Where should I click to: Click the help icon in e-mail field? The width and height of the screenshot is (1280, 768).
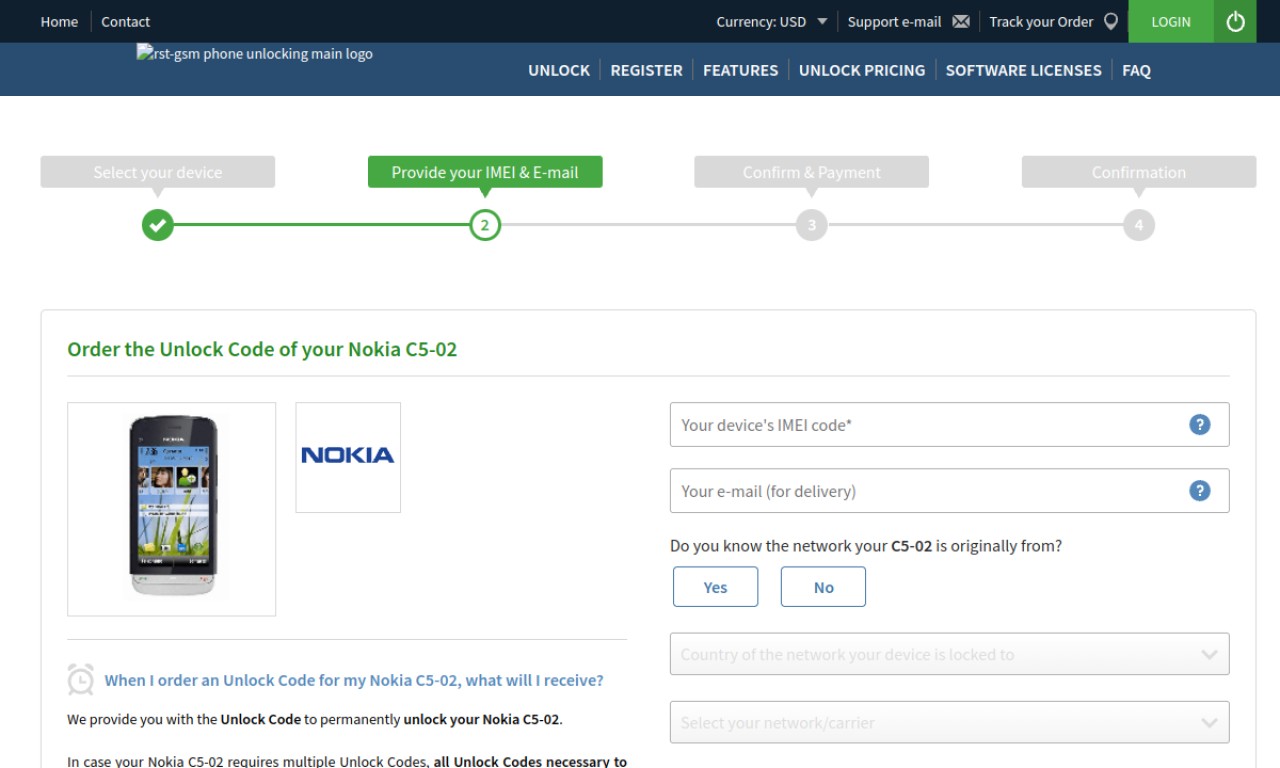coord(1200,491)
